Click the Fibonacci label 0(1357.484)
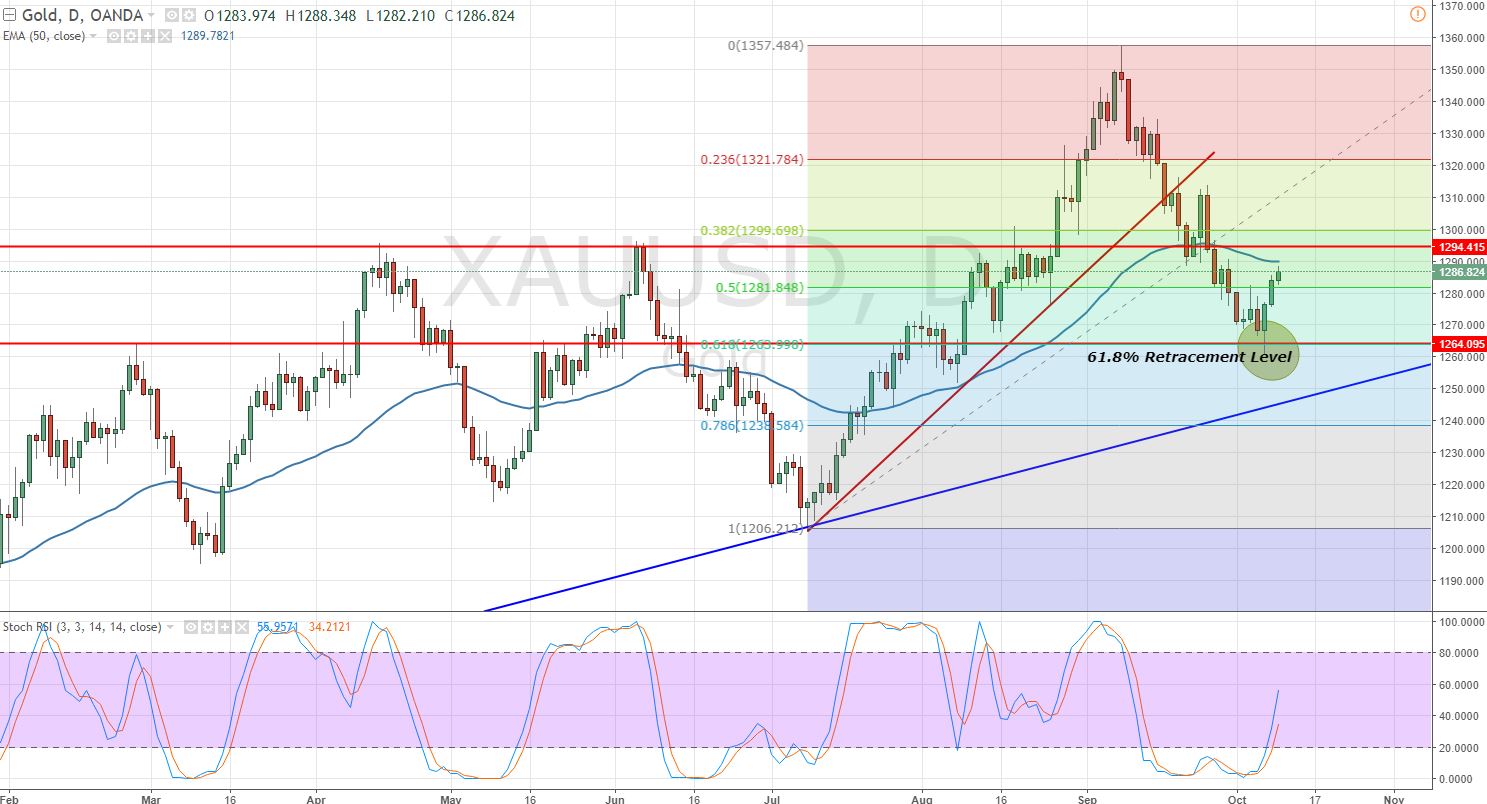The width and height of the screenshot is (1487, 804). coord(766,45)
